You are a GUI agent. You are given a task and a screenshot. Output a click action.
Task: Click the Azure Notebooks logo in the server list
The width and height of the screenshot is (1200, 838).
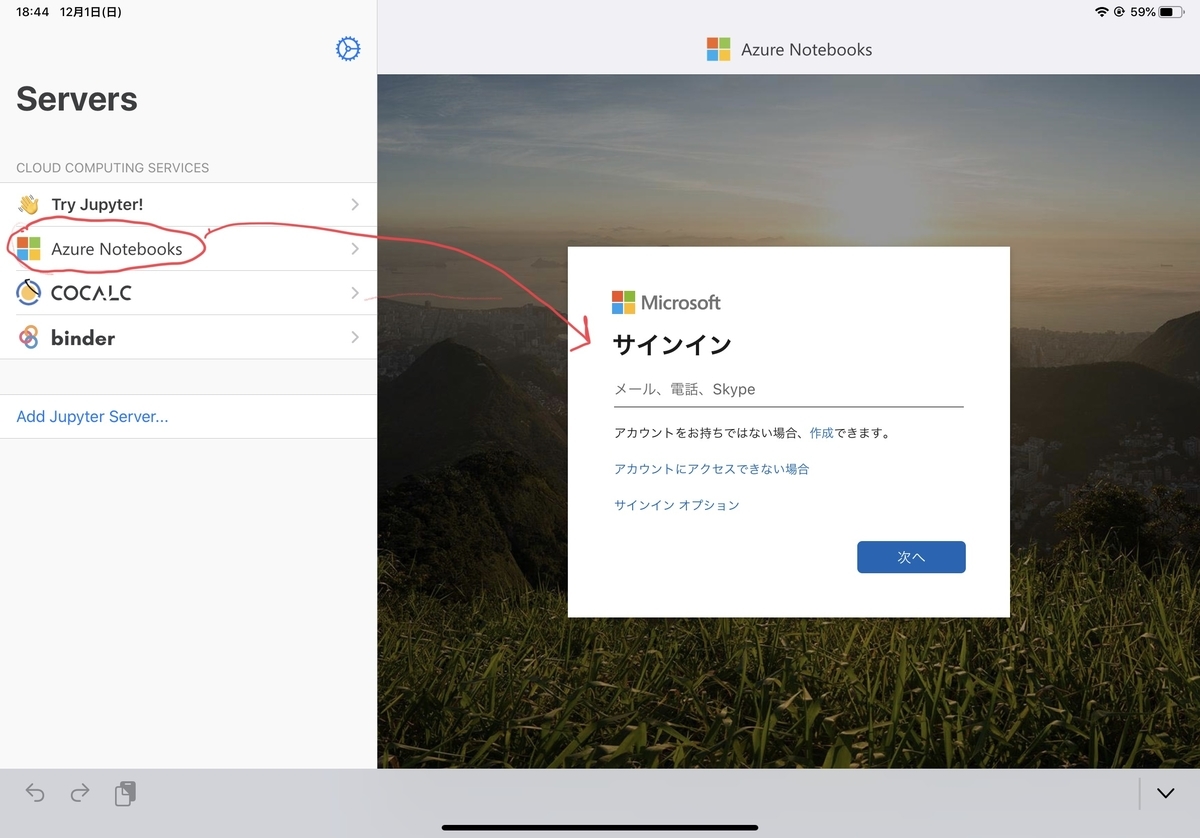coord(29,248)
